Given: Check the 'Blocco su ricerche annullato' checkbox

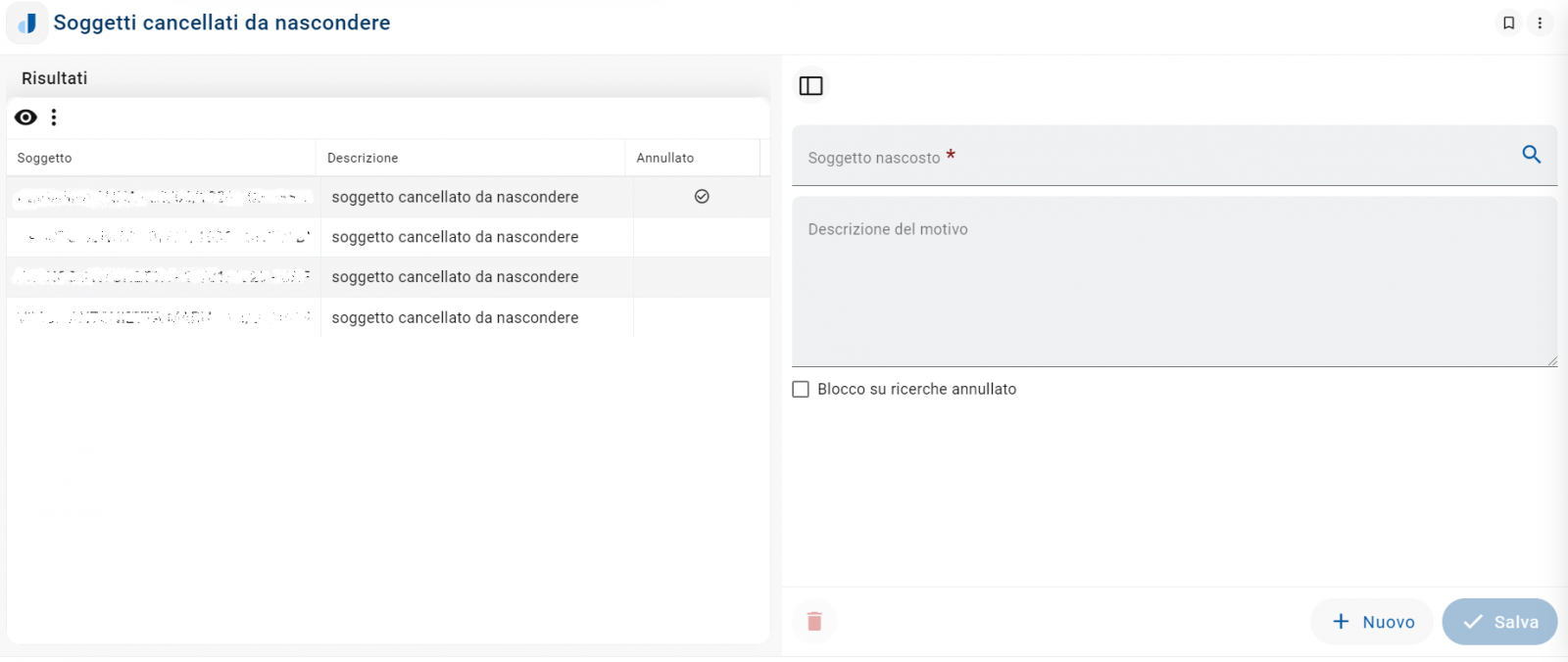Looking at the screenshot, I should tap(801, 390).
